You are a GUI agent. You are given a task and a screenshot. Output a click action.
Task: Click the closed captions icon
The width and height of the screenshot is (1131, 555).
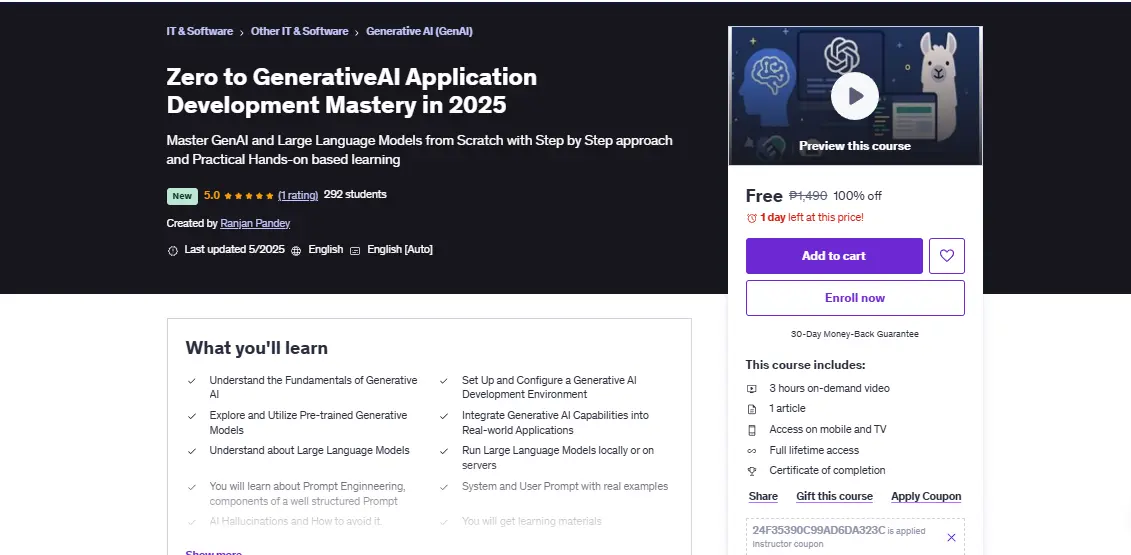tap(355, 250)
